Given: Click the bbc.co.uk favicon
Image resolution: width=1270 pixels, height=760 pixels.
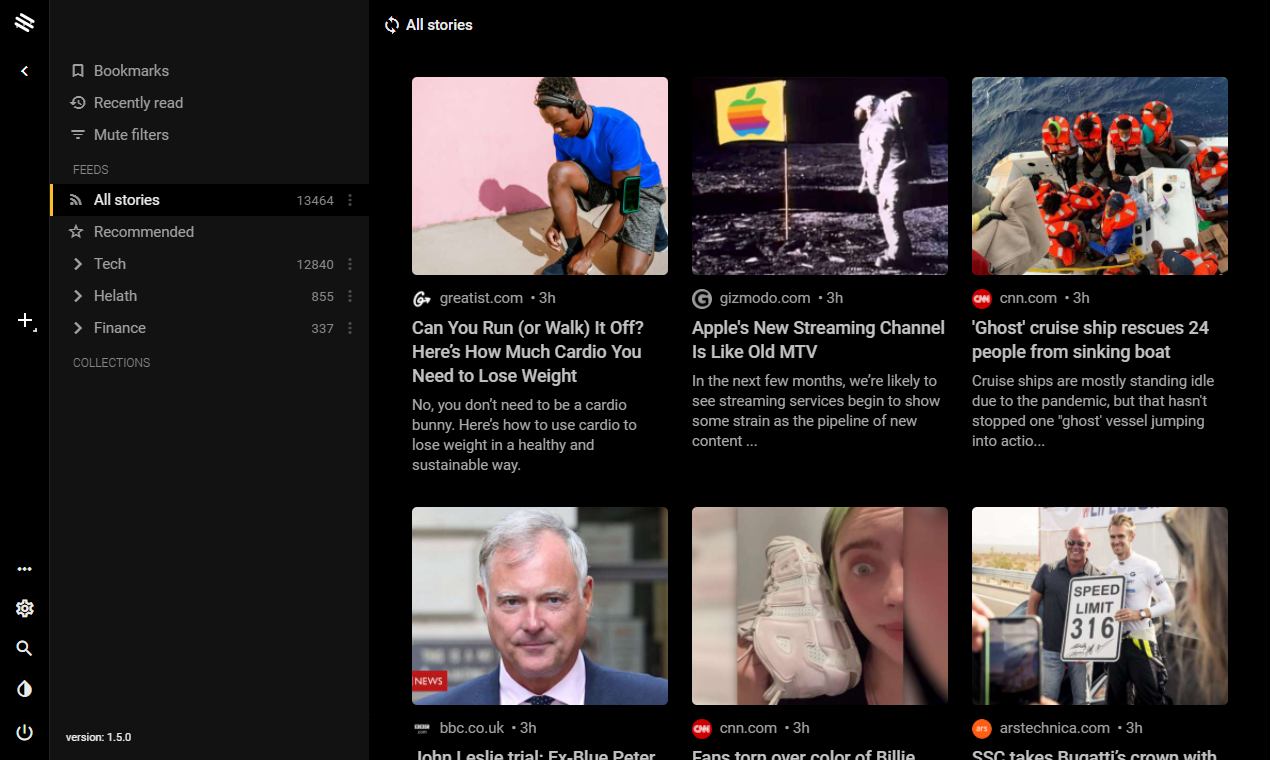Looking at the screenshot, I should coord(421,728).
